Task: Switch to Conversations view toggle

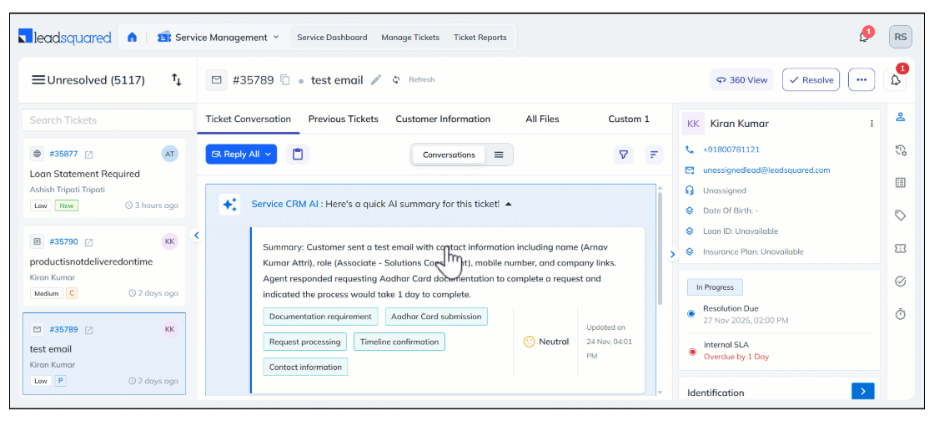Action: tap(449, 154)
